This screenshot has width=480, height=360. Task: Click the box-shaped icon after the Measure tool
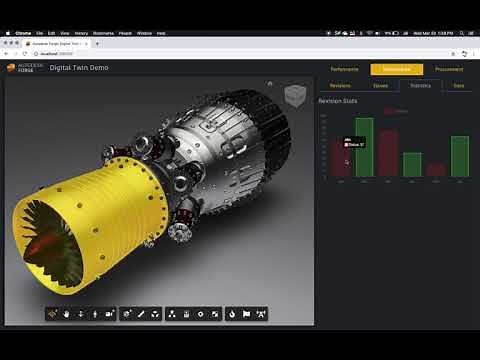(x=155, y=314)
